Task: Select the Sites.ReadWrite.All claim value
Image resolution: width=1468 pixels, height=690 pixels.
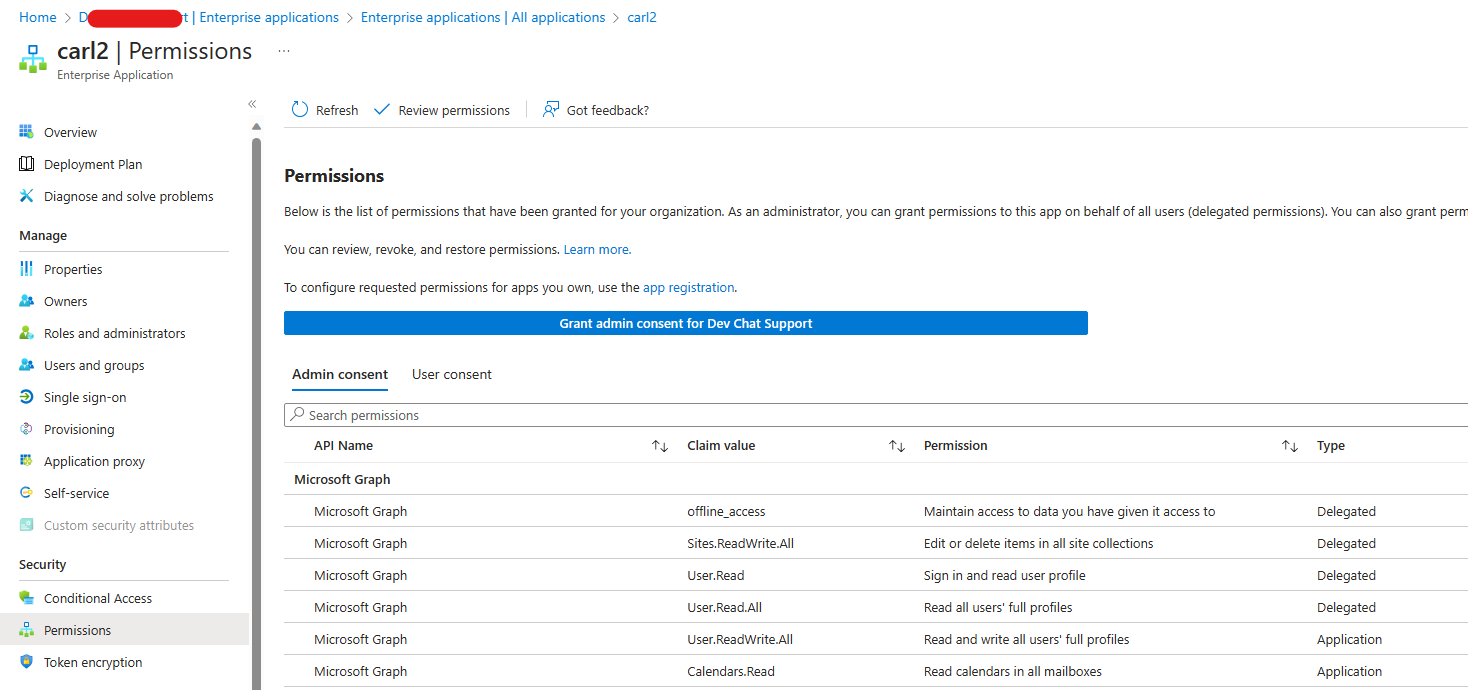Action: point(740,543)
